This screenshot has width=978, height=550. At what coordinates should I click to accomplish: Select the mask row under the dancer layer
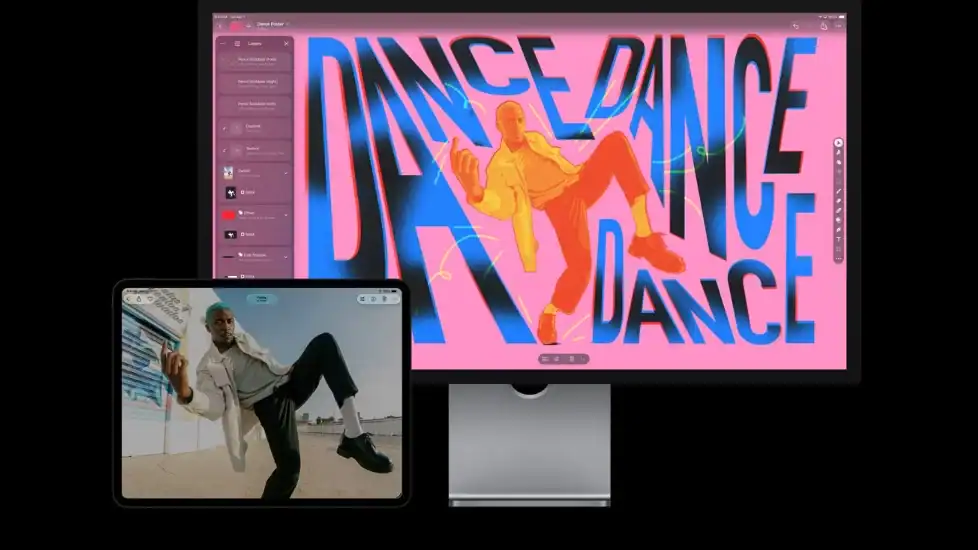coord(254,193)
